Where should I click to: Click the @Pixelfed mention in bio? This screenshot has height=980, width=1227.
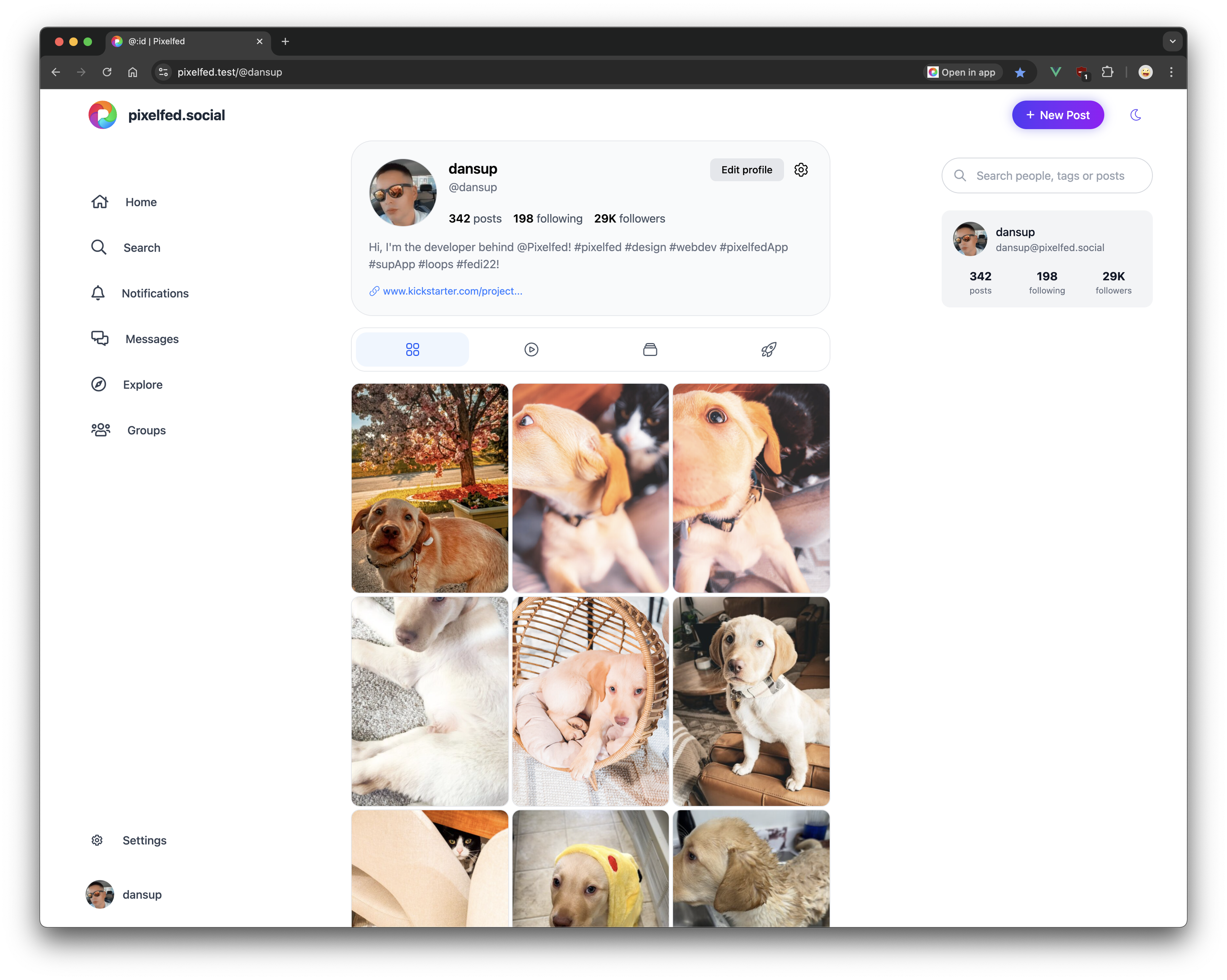pyautogui.click(x=543, y=247)
